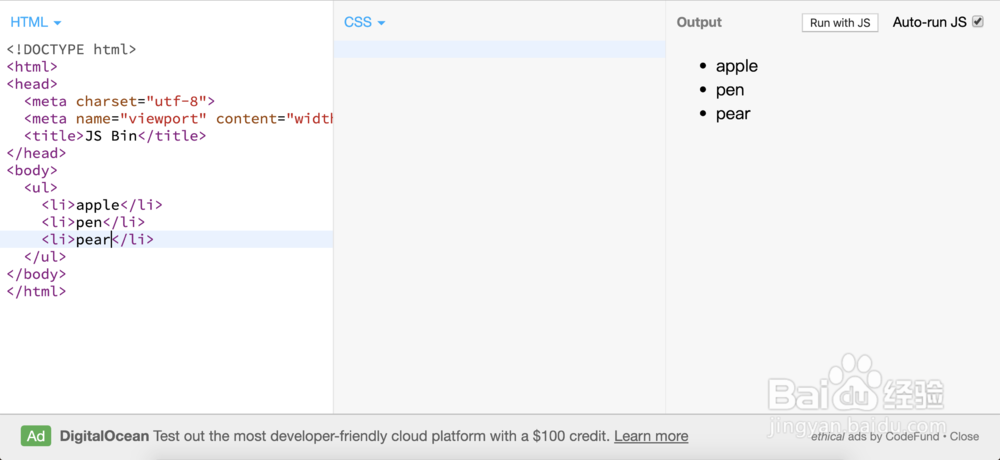Focus the empty CSS editor line

499,49
